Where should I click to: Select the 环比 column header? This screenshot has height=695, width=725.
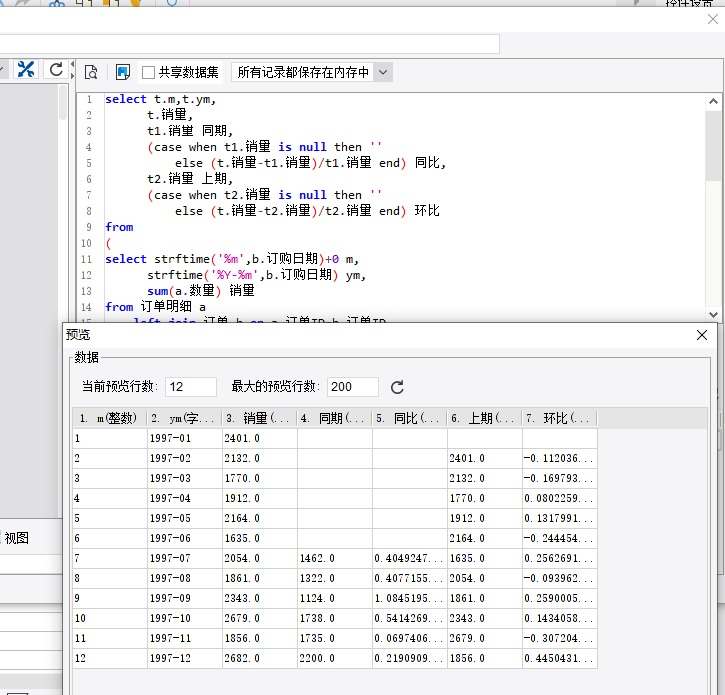pyautogui.click(x=559, y=418)
